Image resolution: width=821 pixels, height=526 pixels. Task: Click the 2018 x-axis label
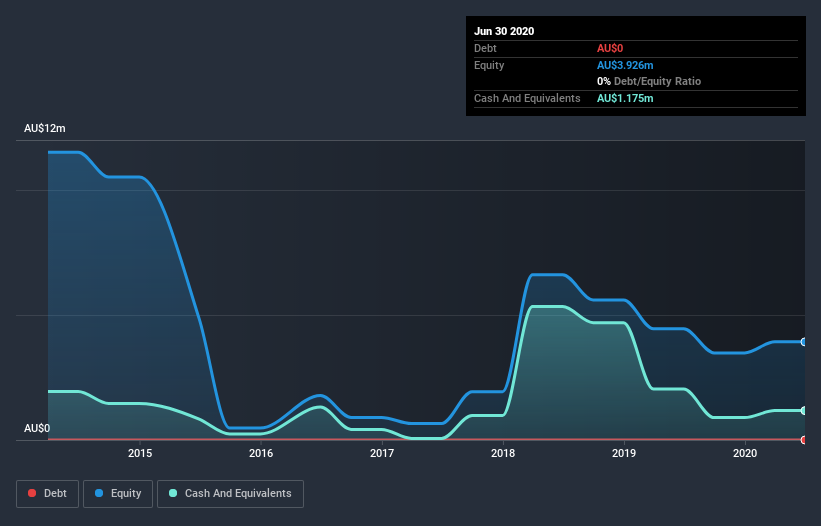(503, 453)
